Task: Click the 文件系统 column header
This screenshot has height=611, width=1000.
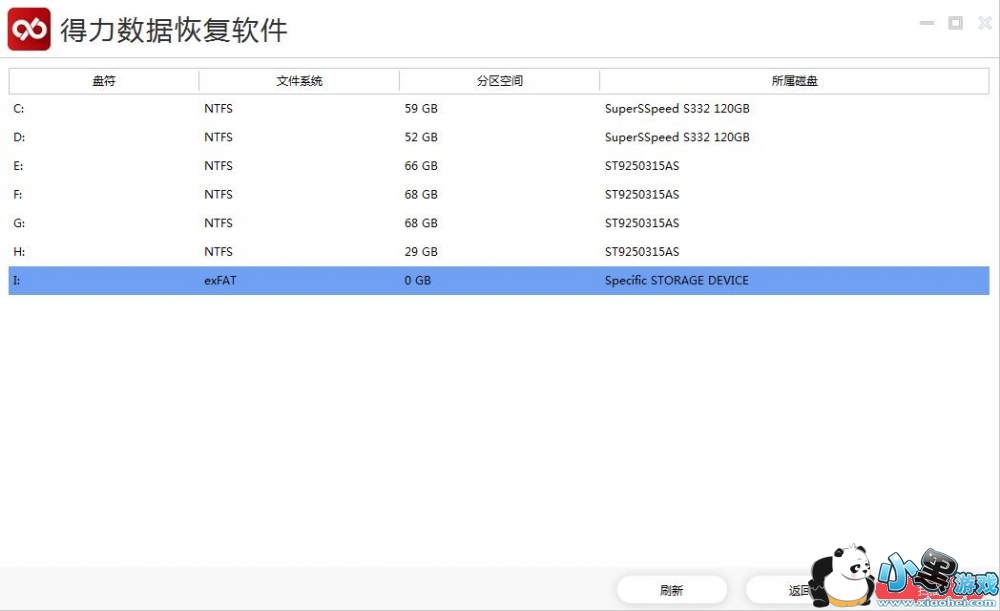Action: click(x=299, y=81)
